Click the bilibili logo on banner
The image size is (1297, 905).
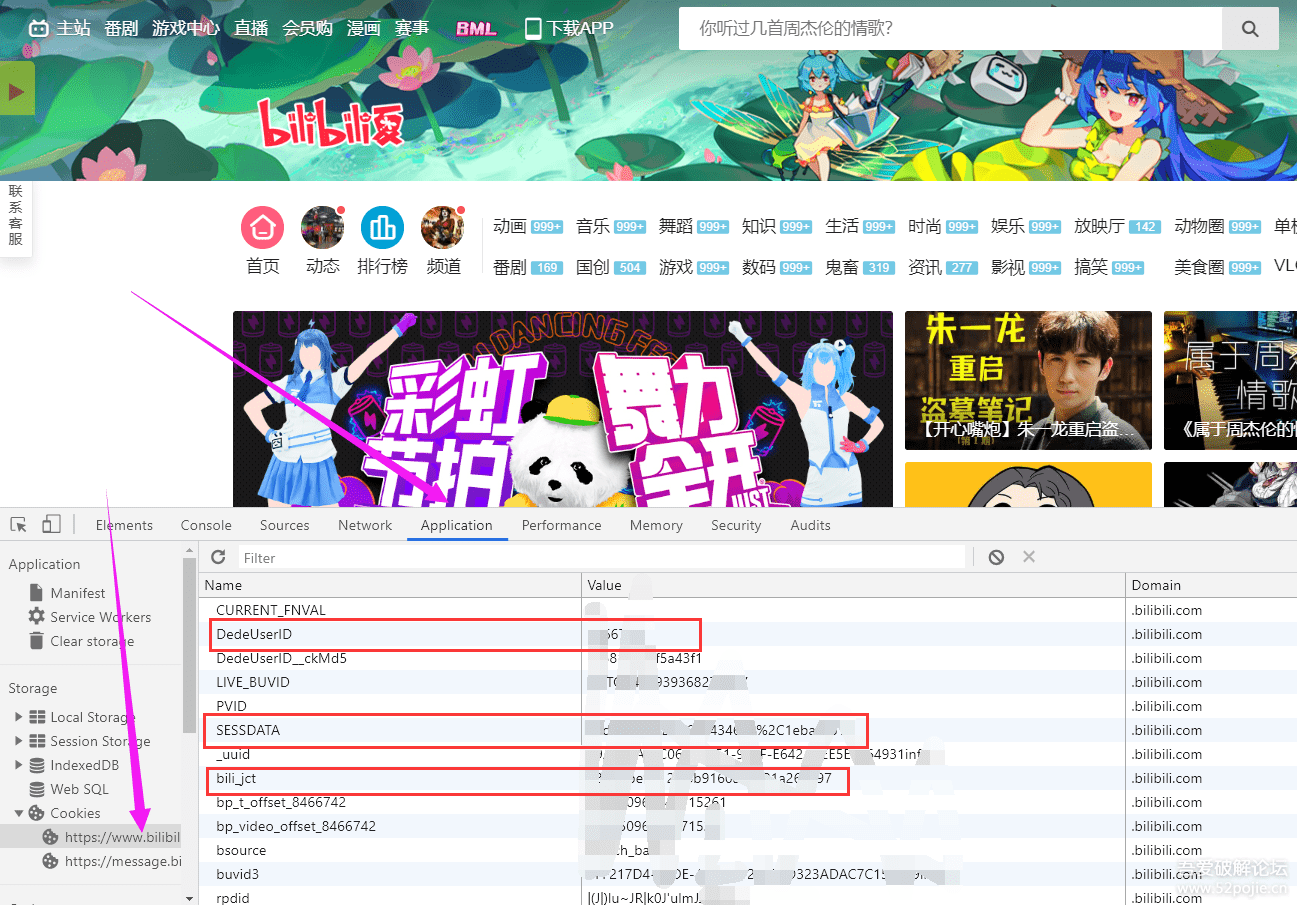330,124
